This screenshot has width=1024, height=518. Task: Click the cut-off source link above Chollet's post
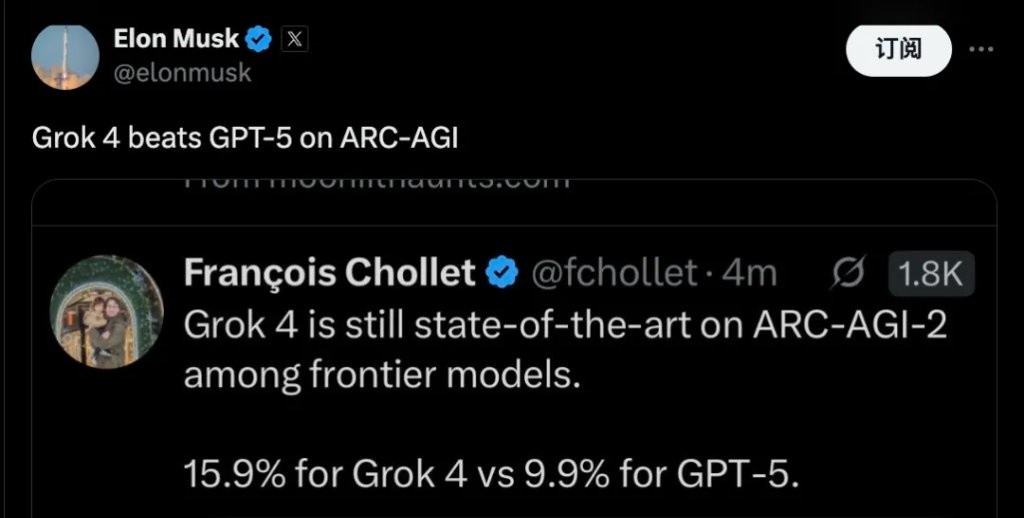(376, 182)
